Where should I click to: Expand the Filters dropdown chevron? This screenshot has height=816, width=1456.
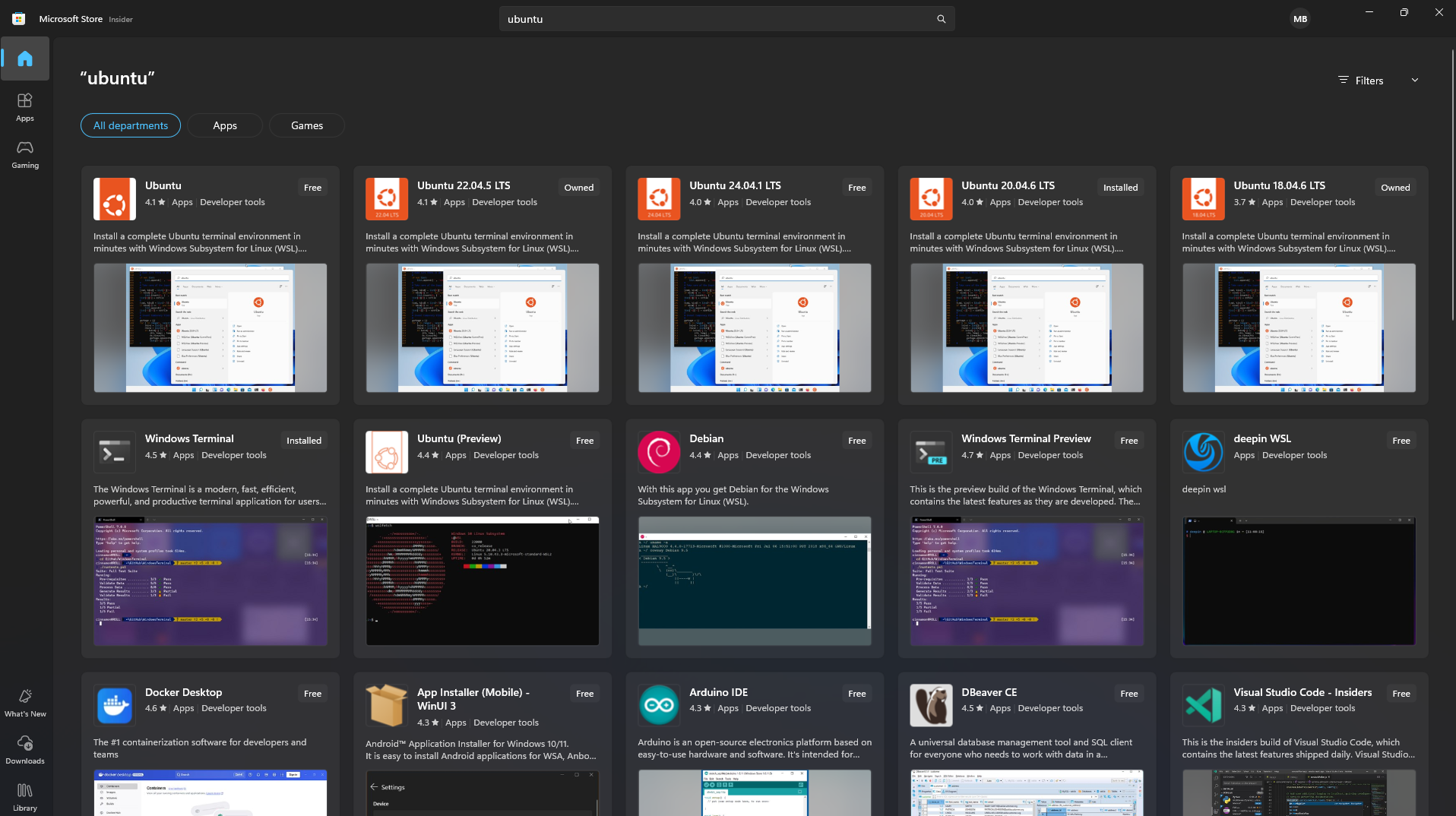coord(1414,81)
